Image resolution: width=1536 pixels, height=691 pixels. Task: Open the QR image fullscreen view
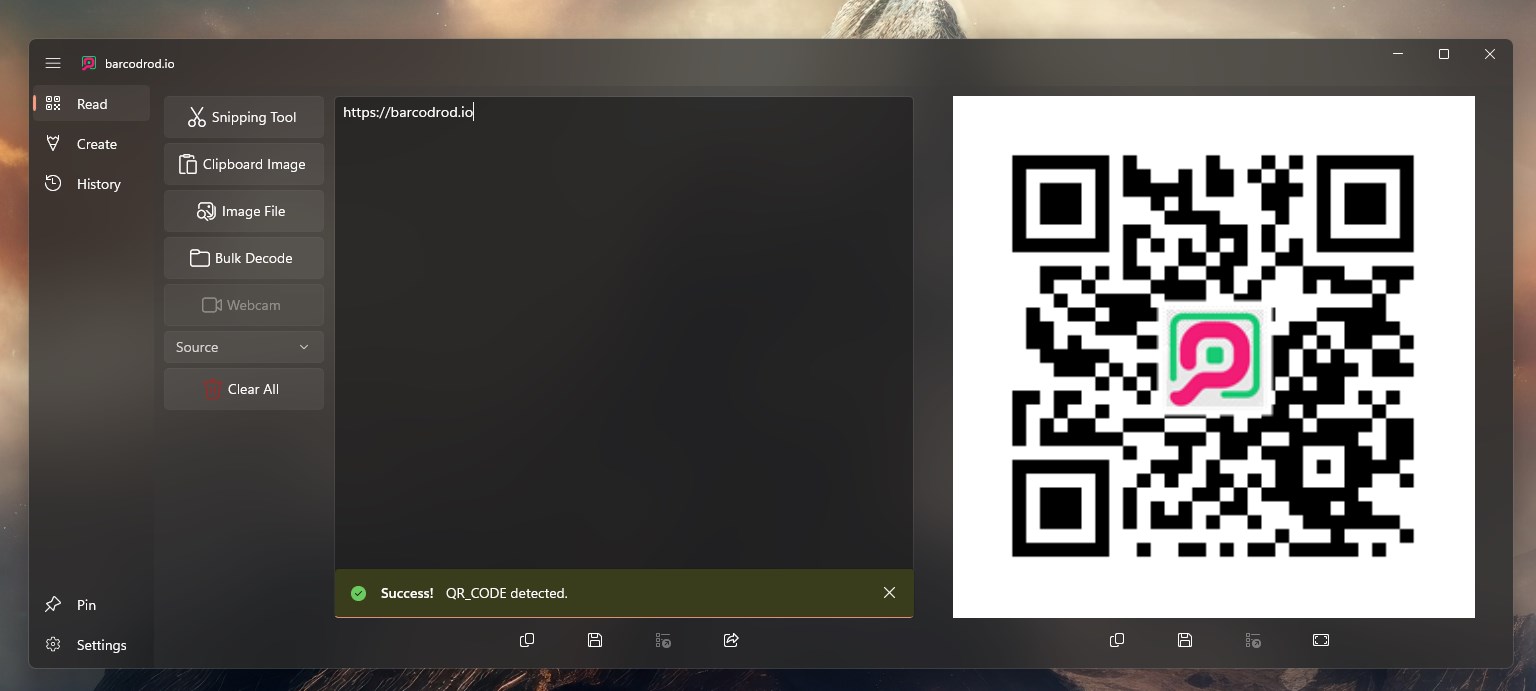(x=1321, y=640)
